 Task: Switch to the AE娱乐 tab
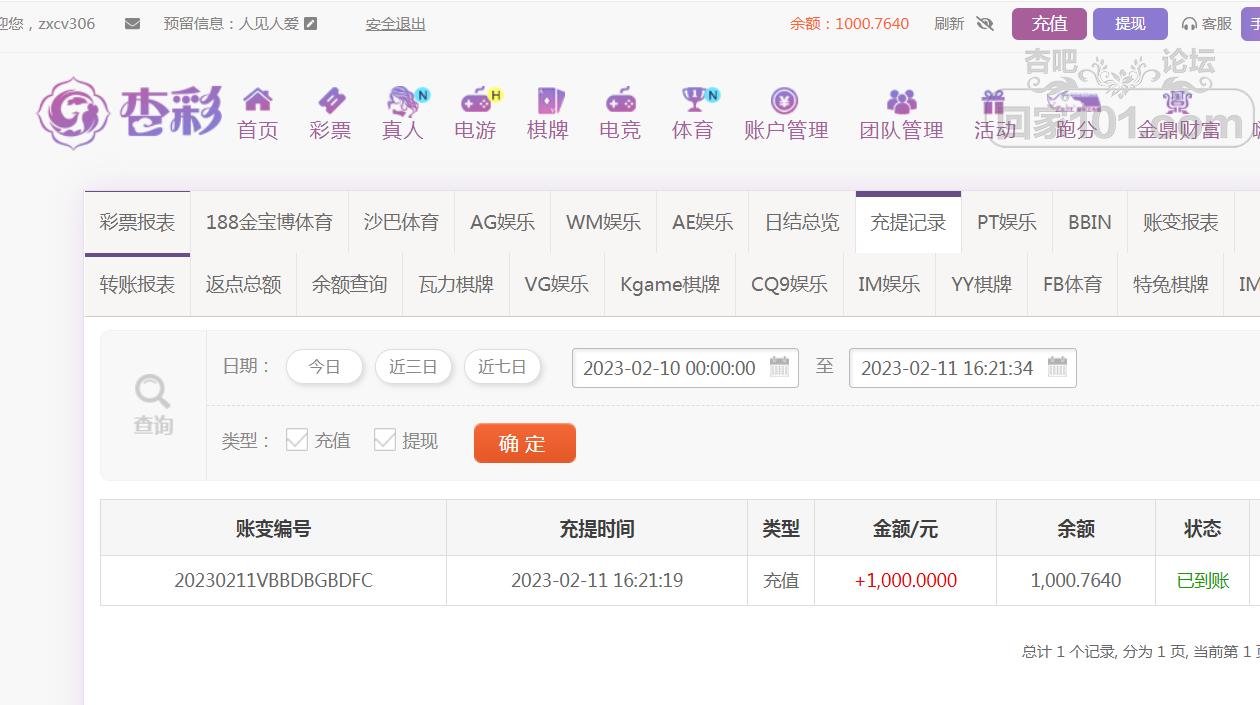click(x=702, y=223)
